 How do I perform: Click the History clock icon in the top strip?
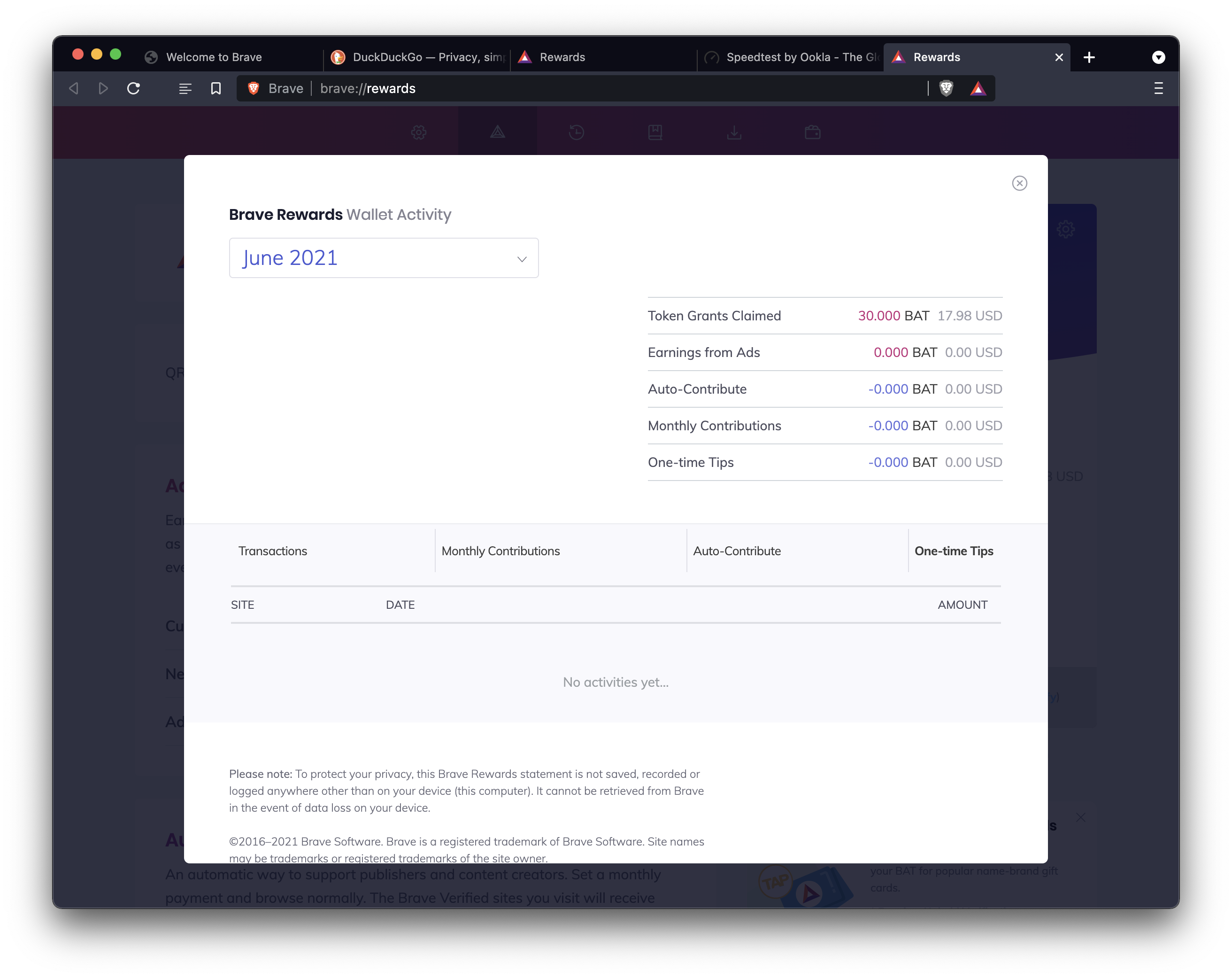[576, 132]
